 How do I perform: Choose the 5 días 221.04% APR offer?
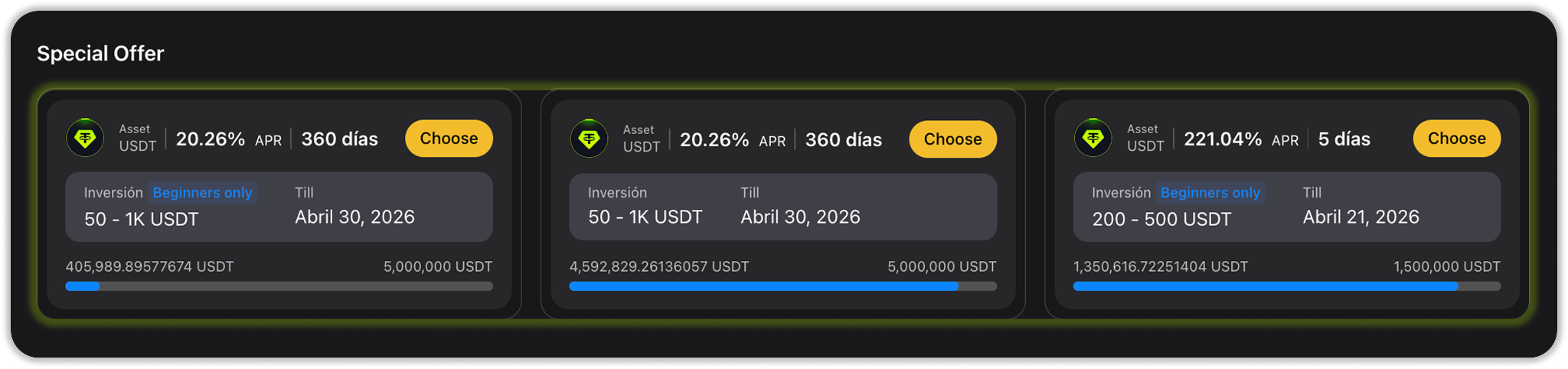(x=1456, y=139)
